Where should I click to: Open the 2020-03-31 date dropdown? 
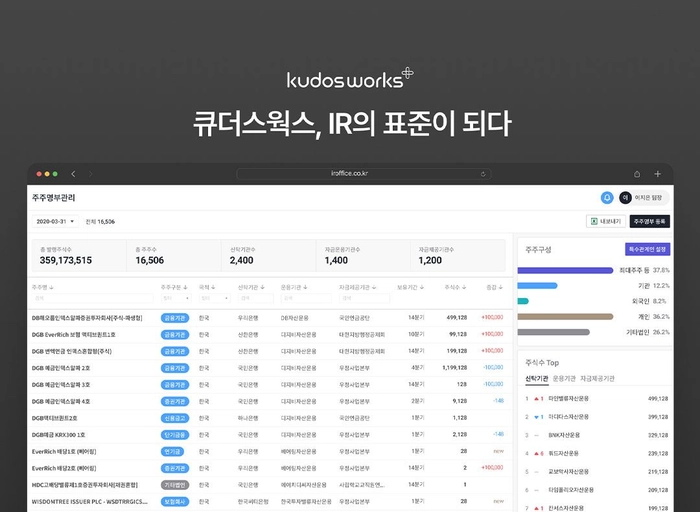pos(54,221)
